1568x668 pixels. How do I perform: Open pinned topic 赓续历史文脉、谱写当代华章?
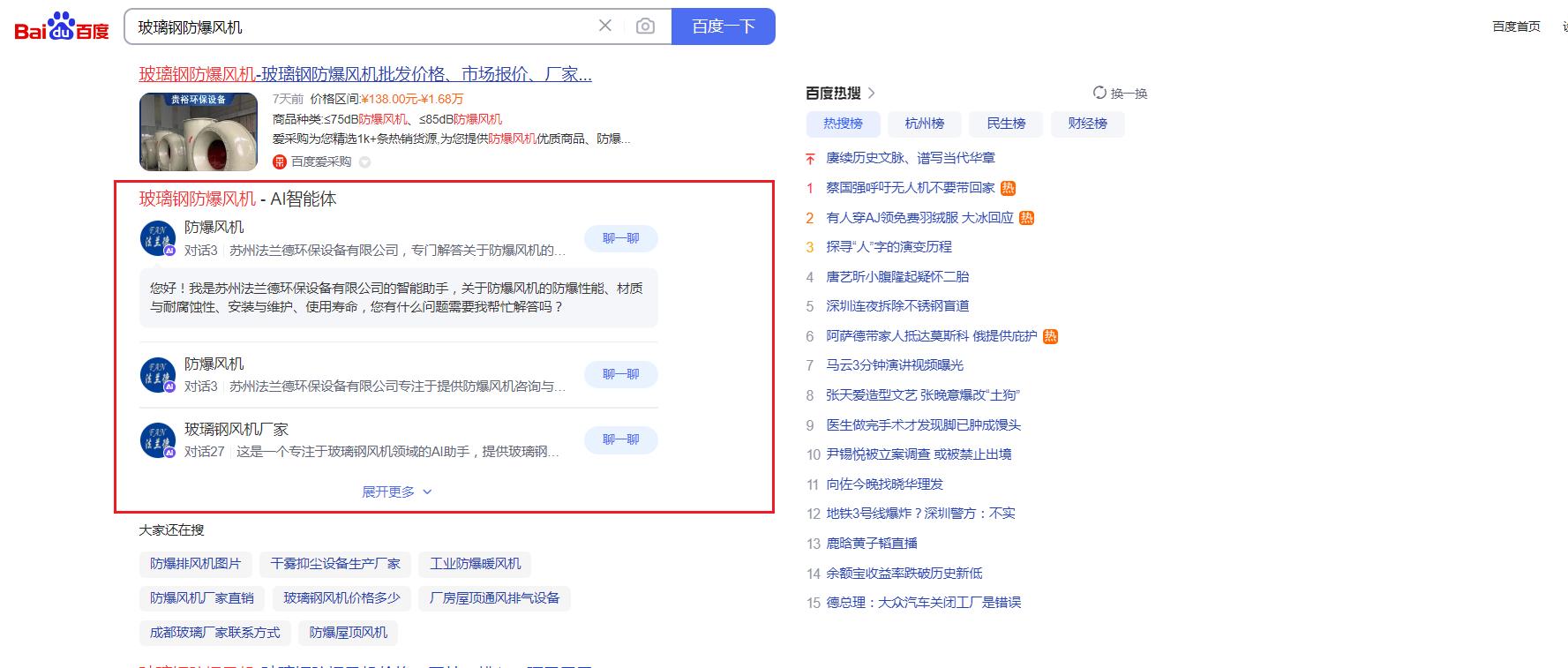(911, 158)
